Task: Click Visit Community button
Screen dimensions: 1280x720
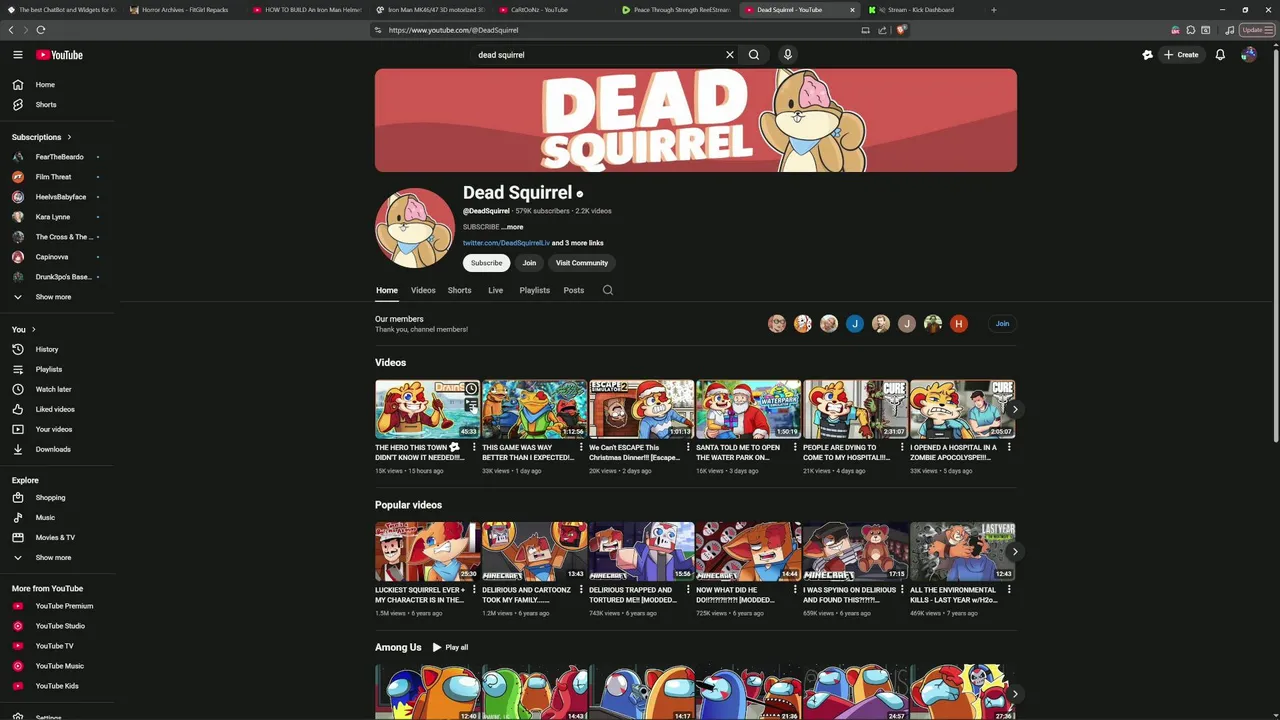Action: point(582,263)
